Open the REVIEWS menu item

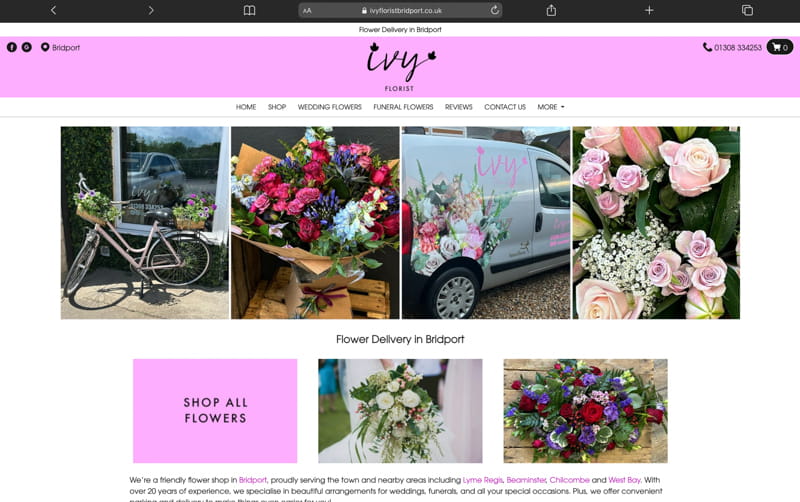click(x=459, y=107)
